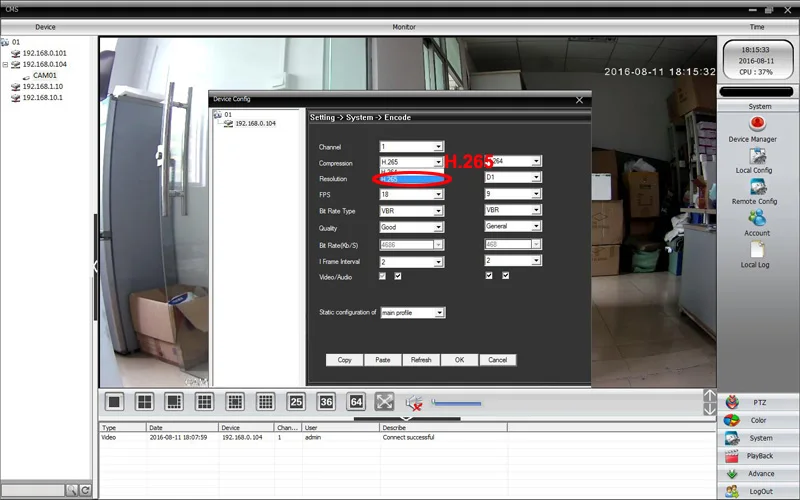Click the search icon under device list

71,490
